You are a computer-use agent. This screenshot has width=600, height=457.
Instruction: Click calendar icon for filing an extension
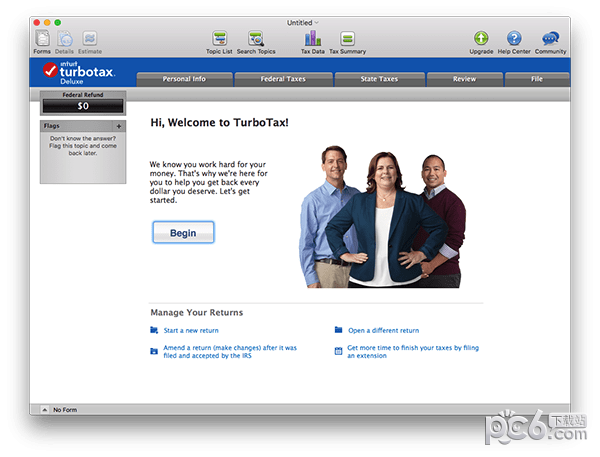[338, 351]
